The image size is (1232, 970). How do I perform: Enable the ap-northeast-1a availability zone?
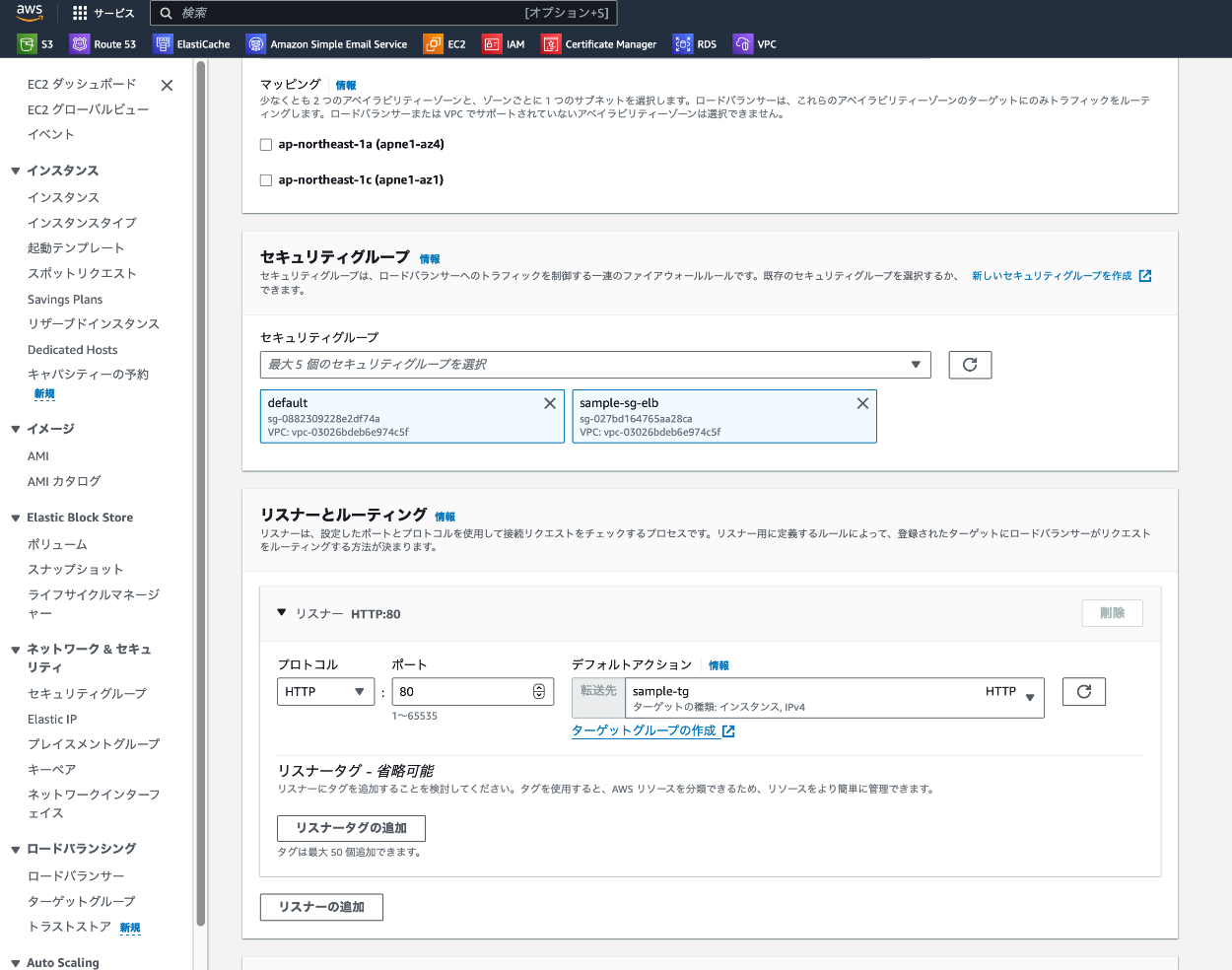tap(266, 145)
